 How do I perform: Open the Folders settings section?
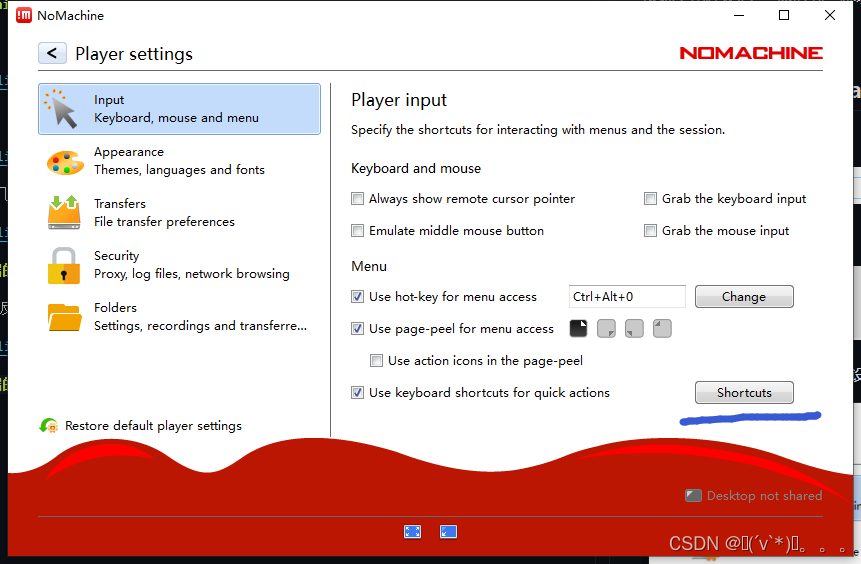pos(179,317)
